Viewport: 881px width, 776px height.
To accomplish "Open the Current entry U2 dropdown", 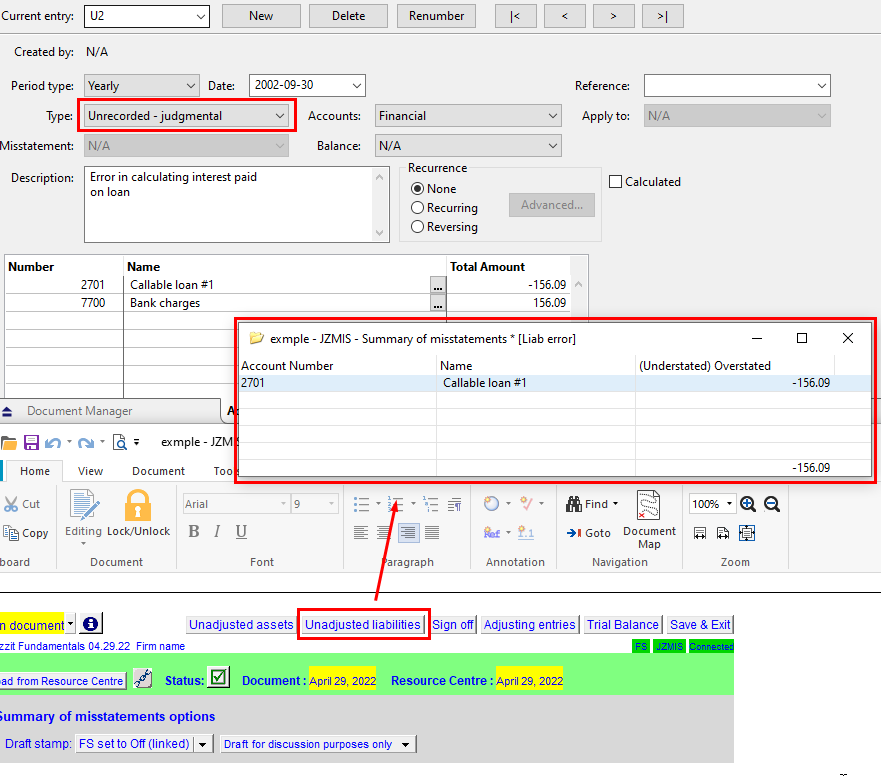I will [x=147, y=16].
